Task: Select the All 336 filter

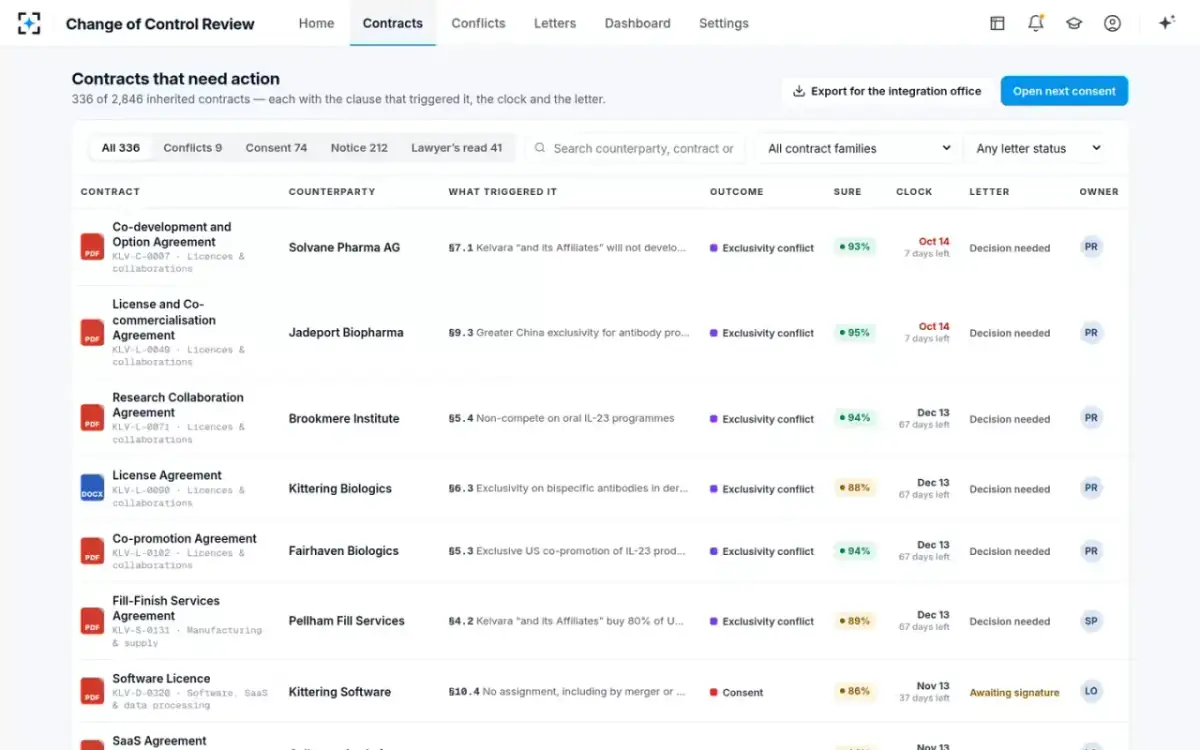Action: coord(121,148)
